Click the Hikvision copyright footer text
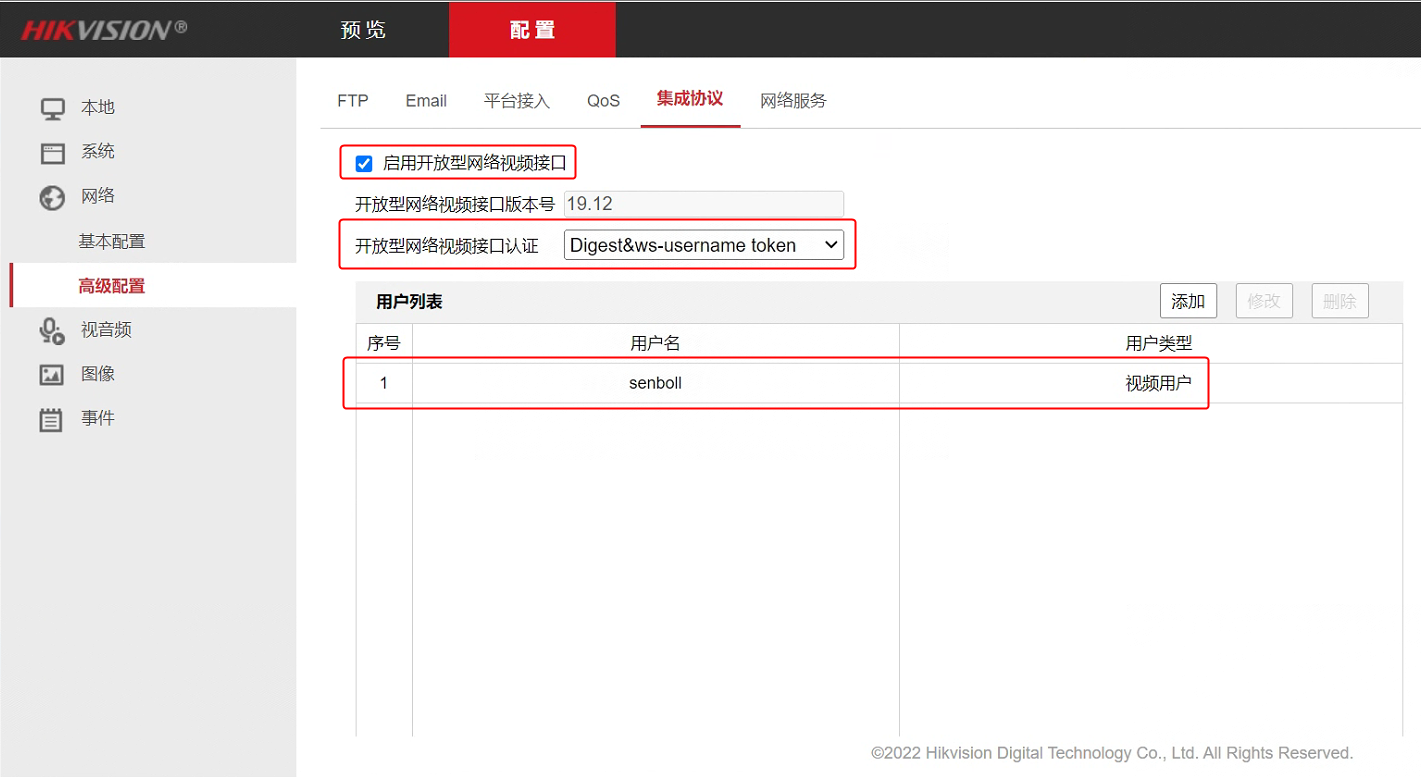Image resolution: width=1421 pixels, height=777 pixels. click(1112, 753)
